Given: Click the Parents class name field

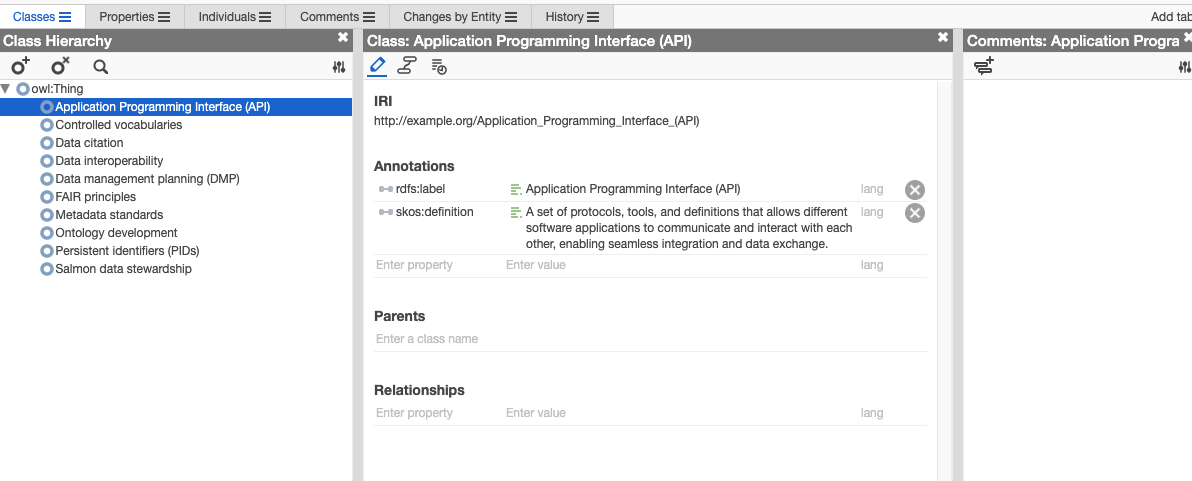Looking at the screenshot, I should tap(650, 339).
